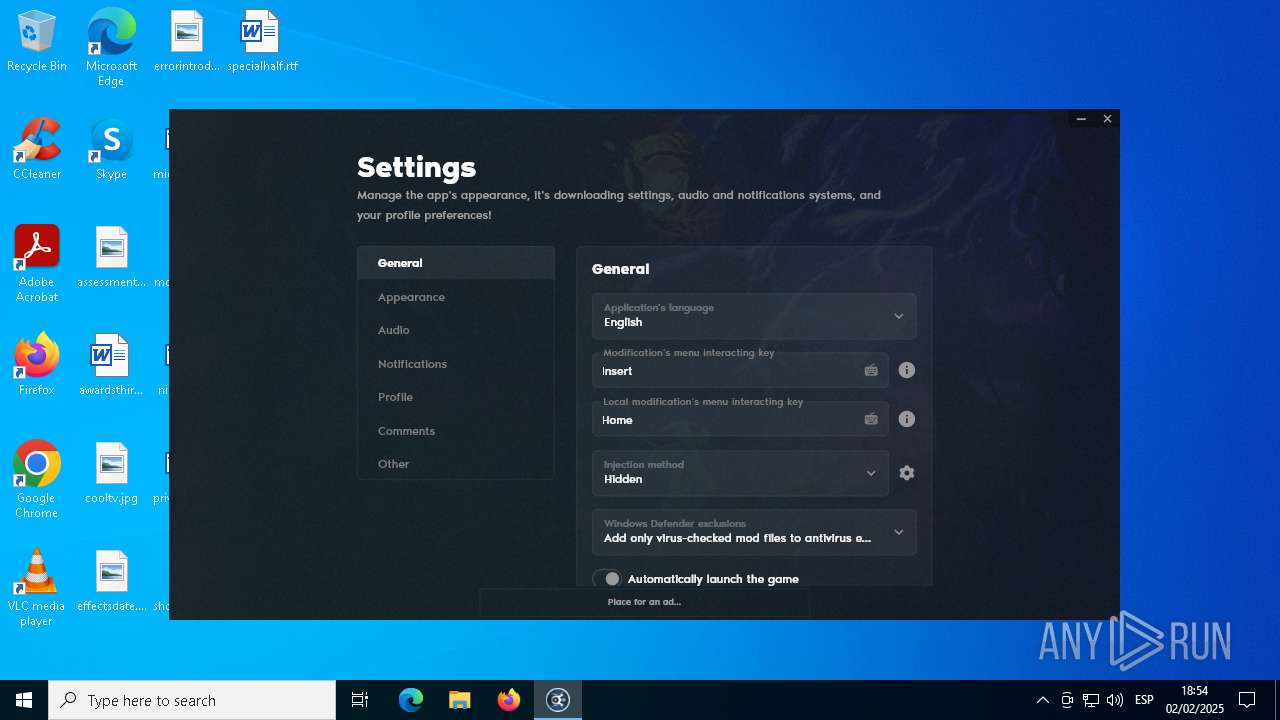The height and width of the screenshot is (720, 1280).
Task: Select assessment image file on desktop
Action: 111,258
